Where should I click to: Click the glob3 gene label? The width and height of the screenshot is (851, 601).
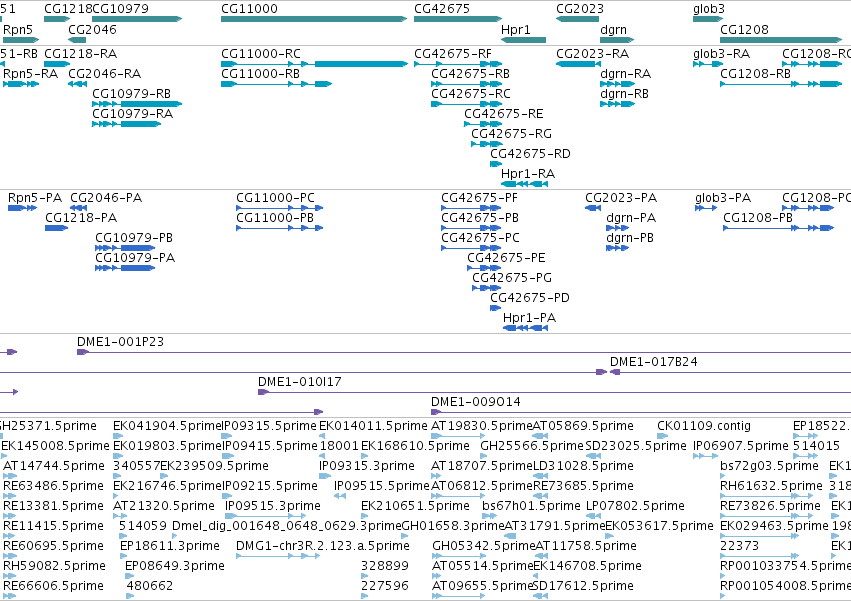click(709, 9)
